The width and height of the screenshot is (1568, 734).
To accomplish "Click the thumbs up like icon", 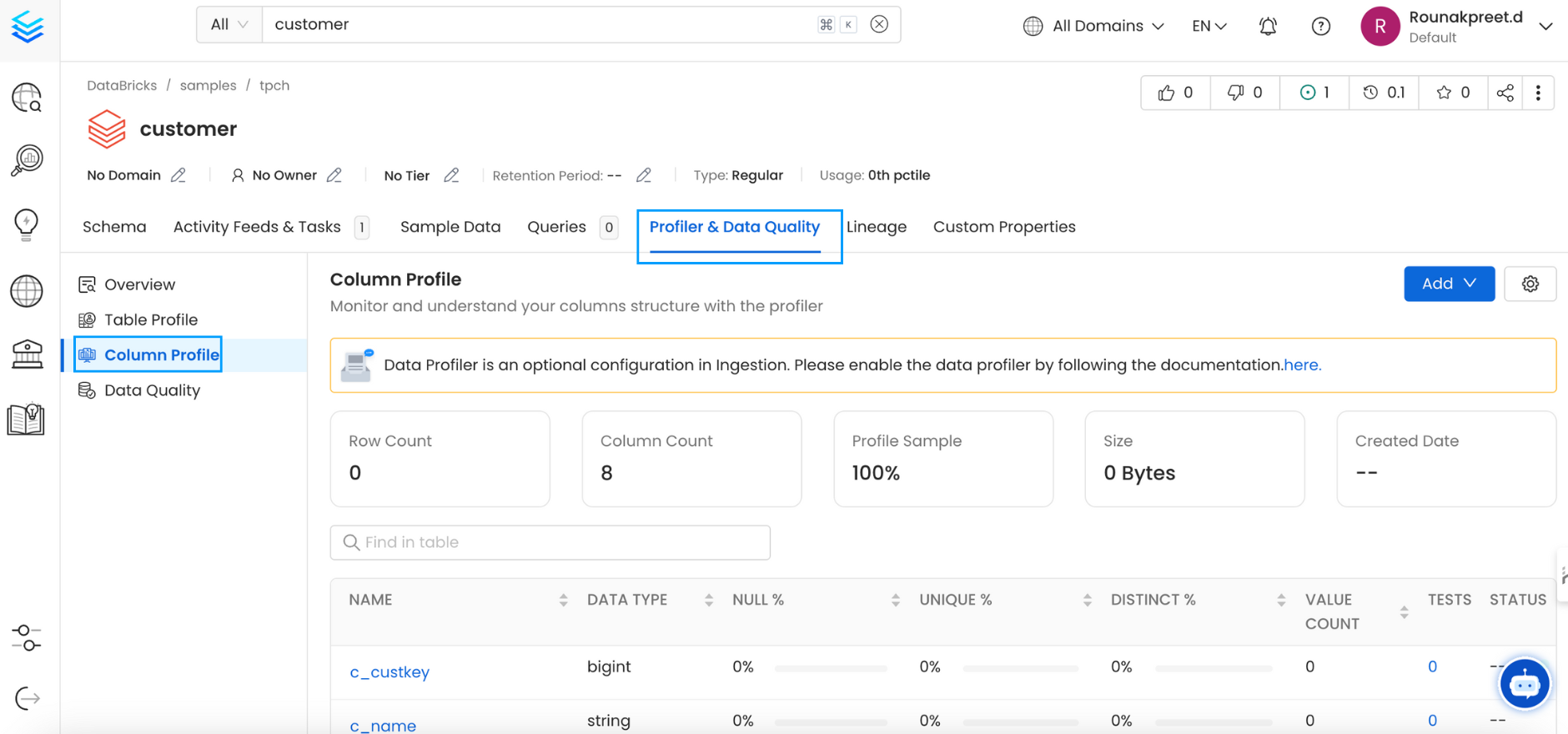I will click(1166, 93).
